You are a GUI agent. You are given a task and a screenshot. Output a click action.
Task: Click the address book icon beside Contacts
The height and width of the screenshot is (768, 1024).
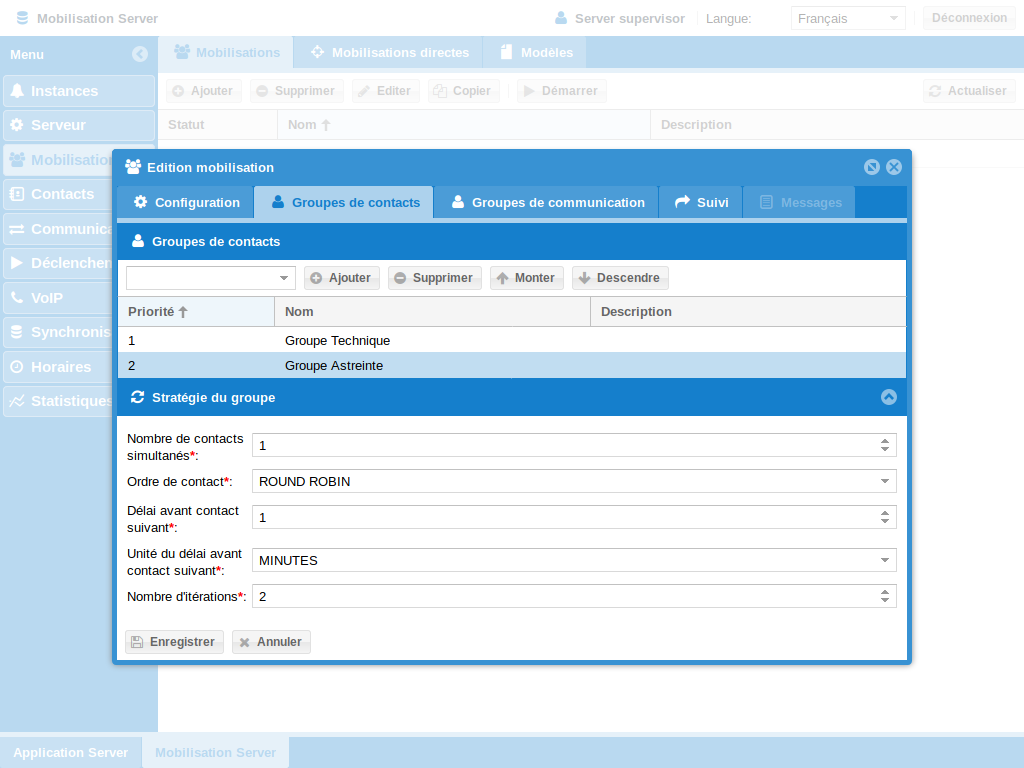coord(17,194)
